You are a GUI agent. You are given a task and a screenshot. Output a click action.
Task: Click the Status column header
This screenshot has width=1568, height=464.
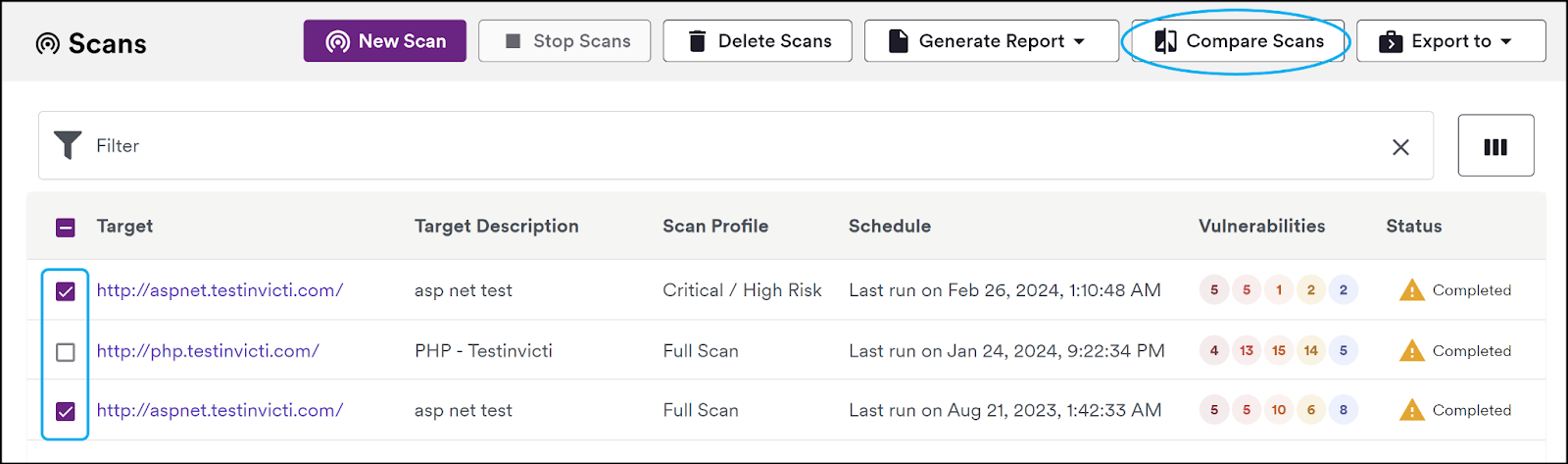click(x=1413, y=227)
